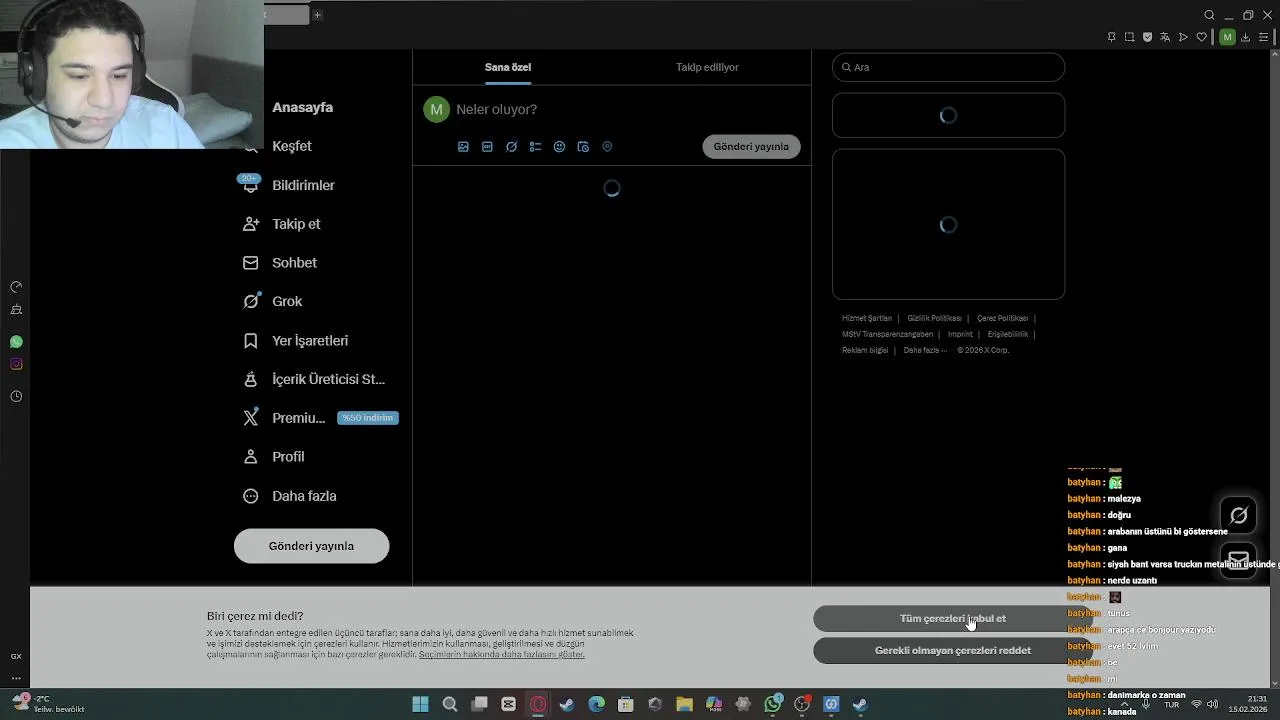Open emoji picker in composer
The height and width of the screenshot is (720, 1280).
(559, 146)
